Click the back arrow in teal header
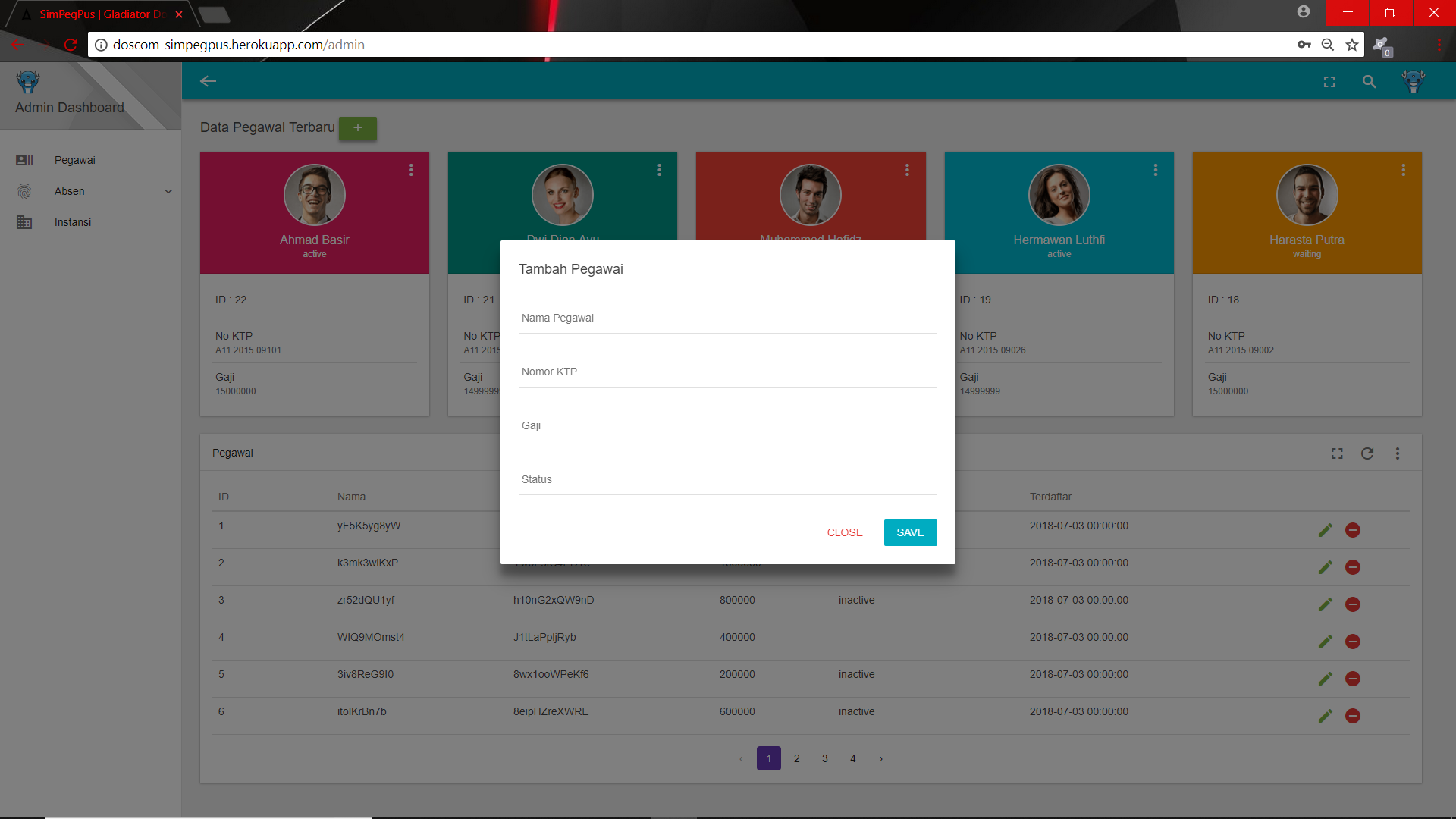The height and width of the screenshot is (819, 1456). 209,81
